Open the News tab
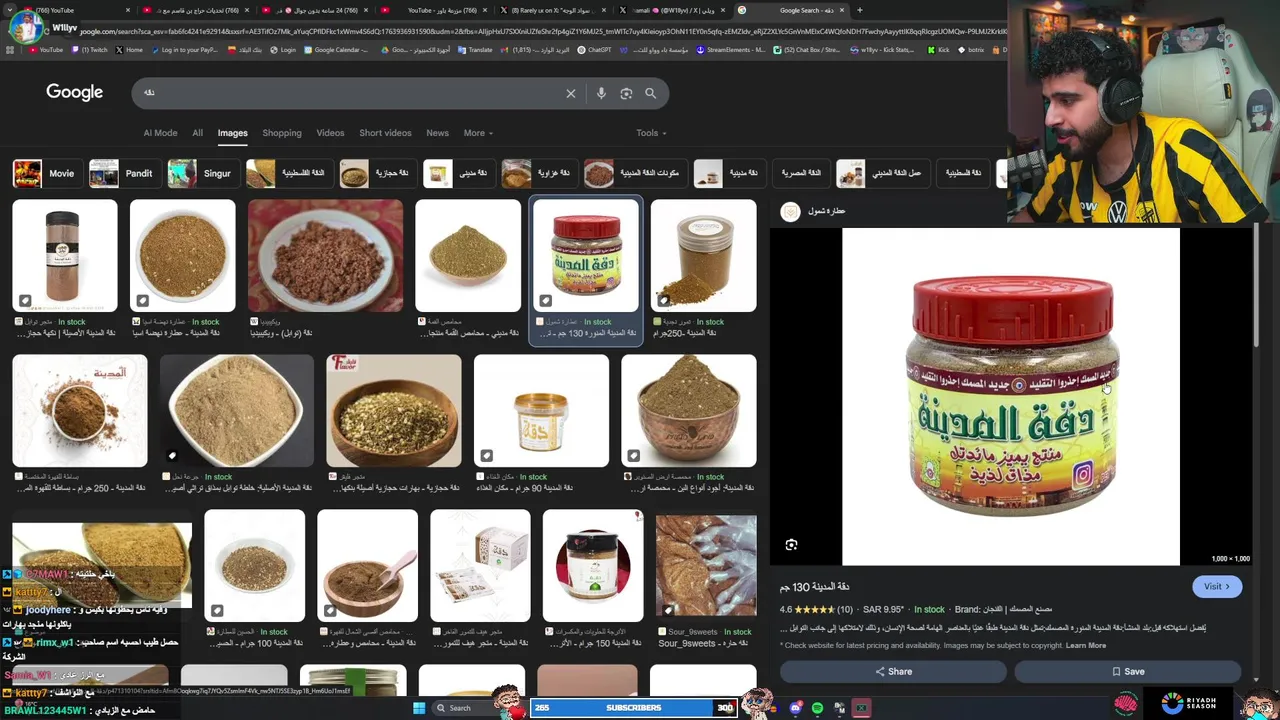The height and width of the screenshot is (720, 1280). click(437, 133)
